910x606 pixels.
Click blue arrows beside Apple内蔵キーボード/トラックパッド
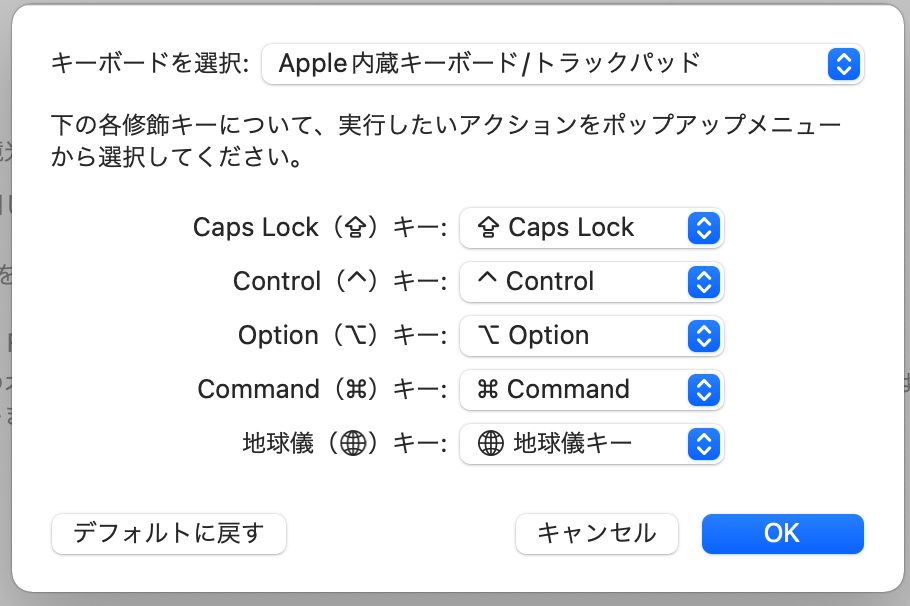[x=844, y=64]
